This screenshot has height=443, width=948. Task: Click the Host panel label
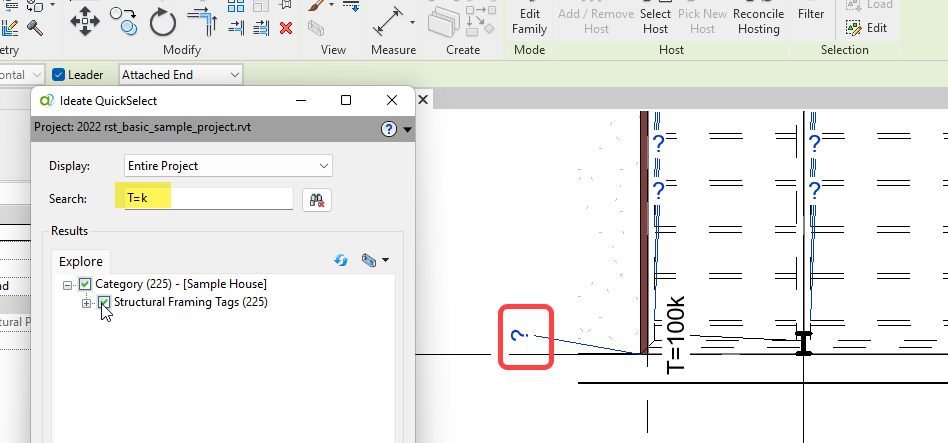coord(672,50)
